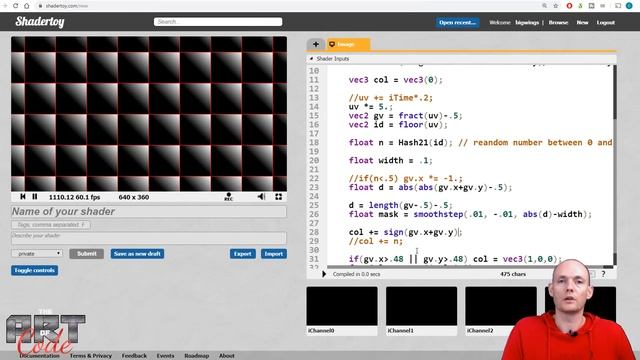Click the Name of your shader field
640x360 pixels.
[x=149, y=211]
